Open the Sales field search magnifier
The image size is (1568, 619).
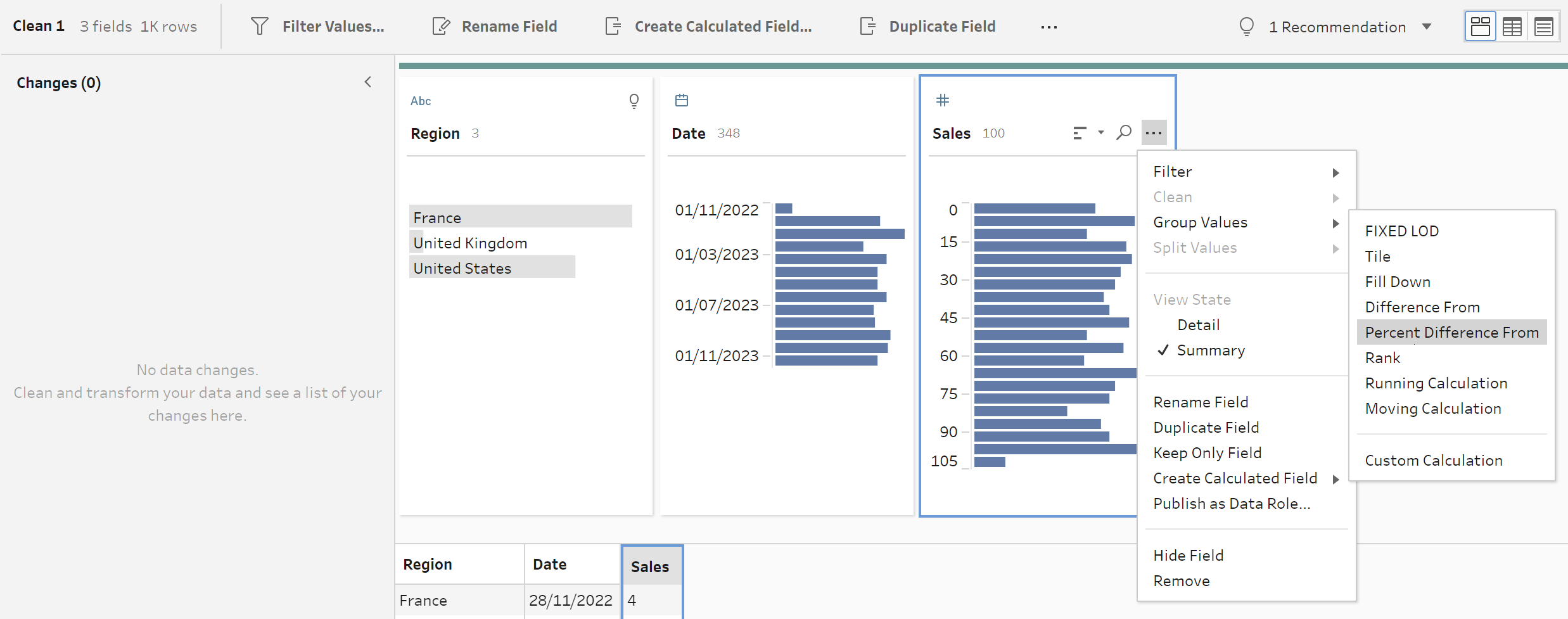1124,133
